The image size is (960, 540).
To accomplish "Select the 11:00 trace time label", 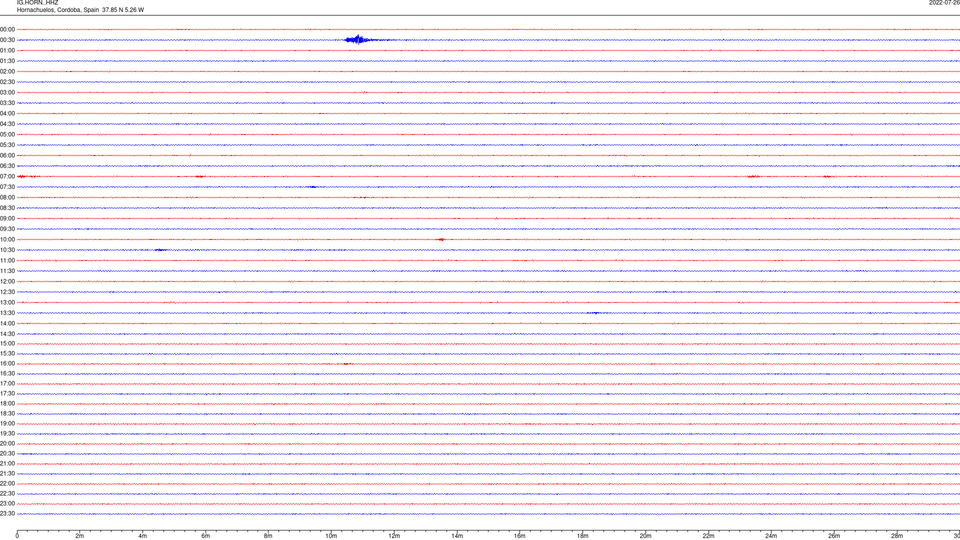I will 7,260.
